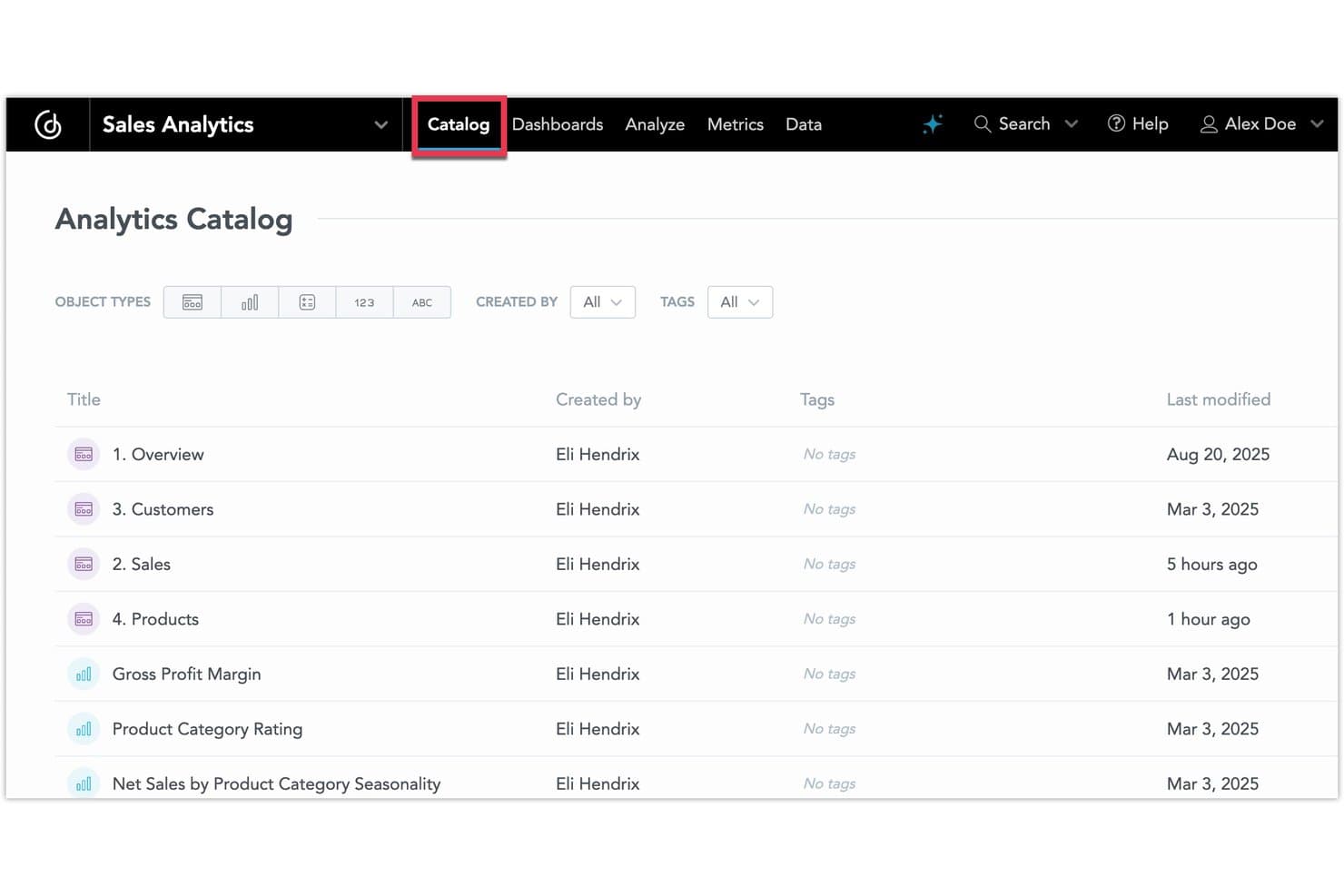Open the Analyze tab
This screenshot has height=896, width=1344.
pyautogui.click(x=655, y=124)
